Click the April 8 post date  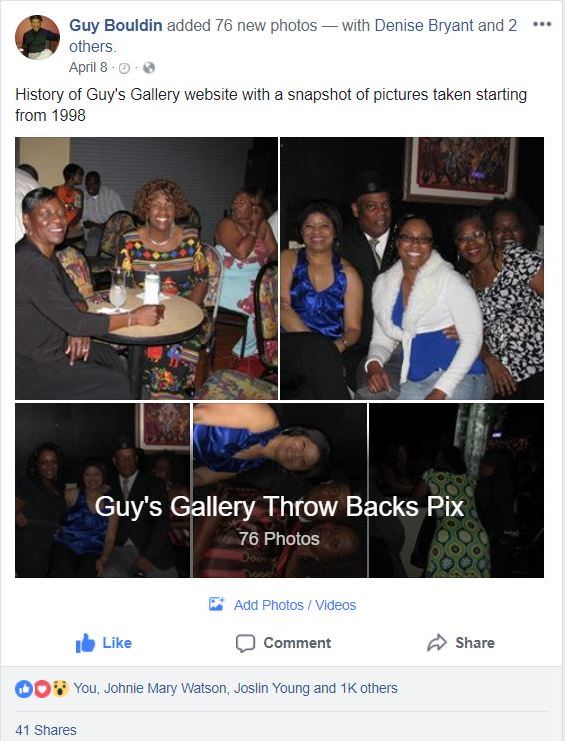tap(88, 67)
